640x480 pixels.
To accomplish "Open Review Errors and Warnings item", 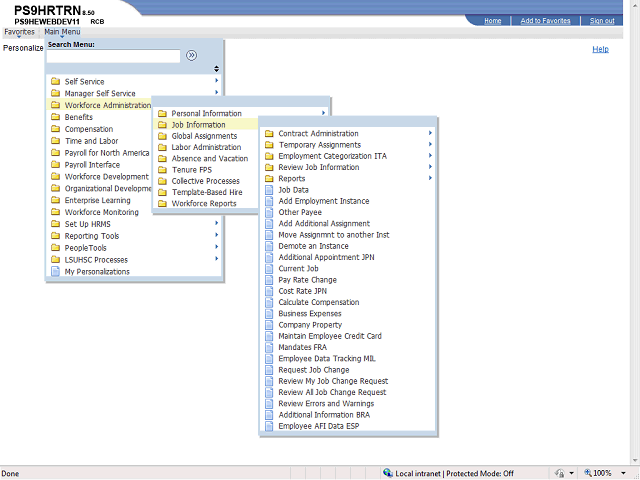I will (326, 404).
